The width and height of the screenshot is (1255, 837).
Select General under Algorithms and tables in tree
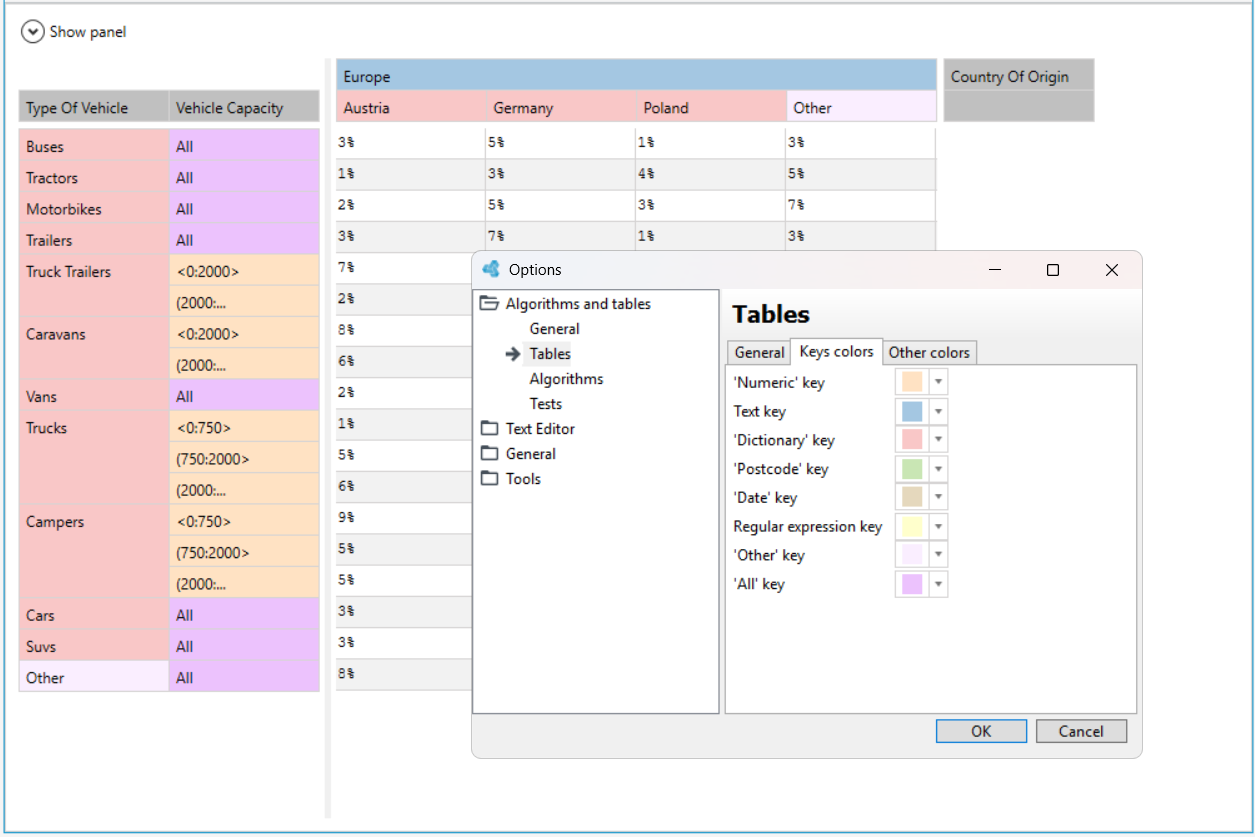pos(554,329)
